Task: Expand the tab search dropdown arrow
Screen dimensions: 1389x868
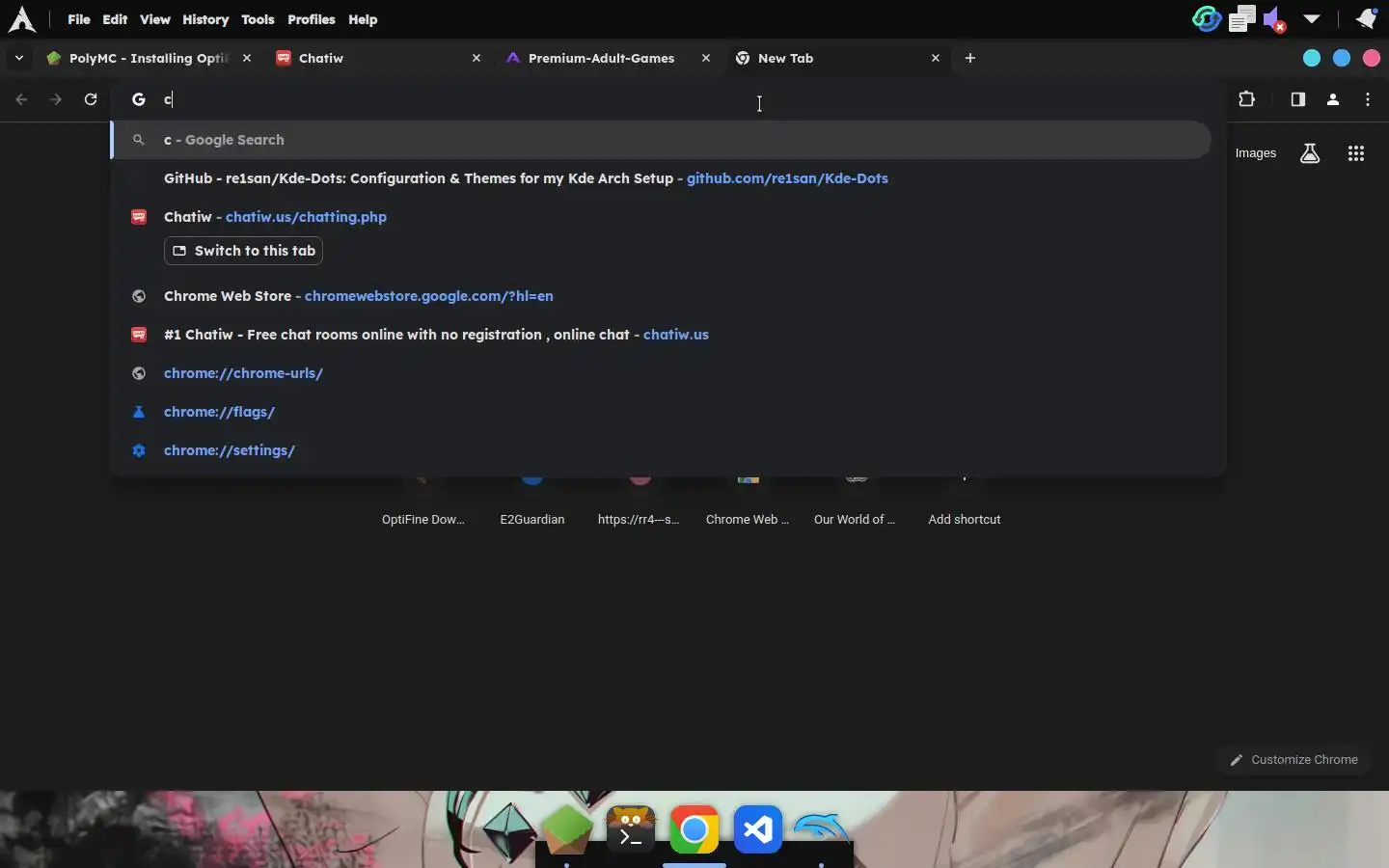Action: [19, 58]
